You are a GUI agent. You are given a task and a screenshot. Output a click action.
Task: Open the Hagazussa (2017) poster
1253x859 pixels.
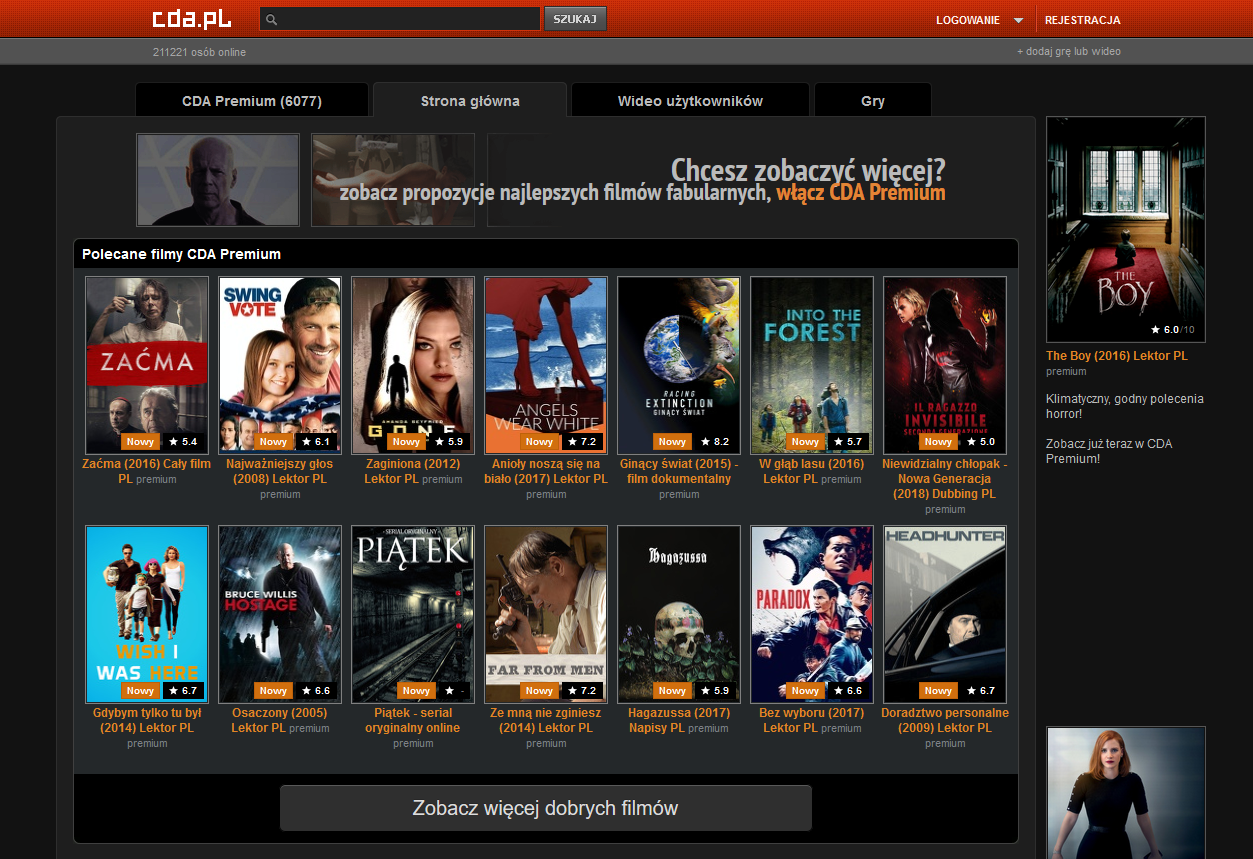tap(678, 614)
